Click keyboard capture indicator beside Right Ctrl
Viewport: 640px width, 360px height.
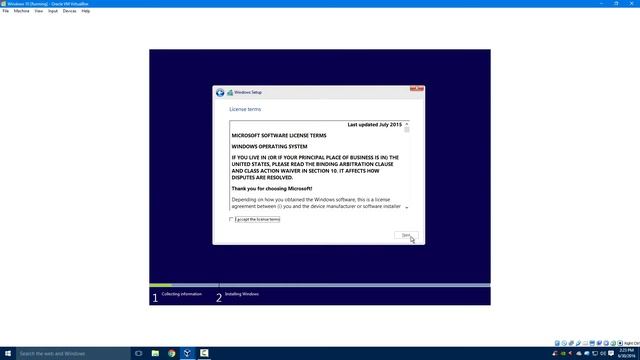pos(620,343)
